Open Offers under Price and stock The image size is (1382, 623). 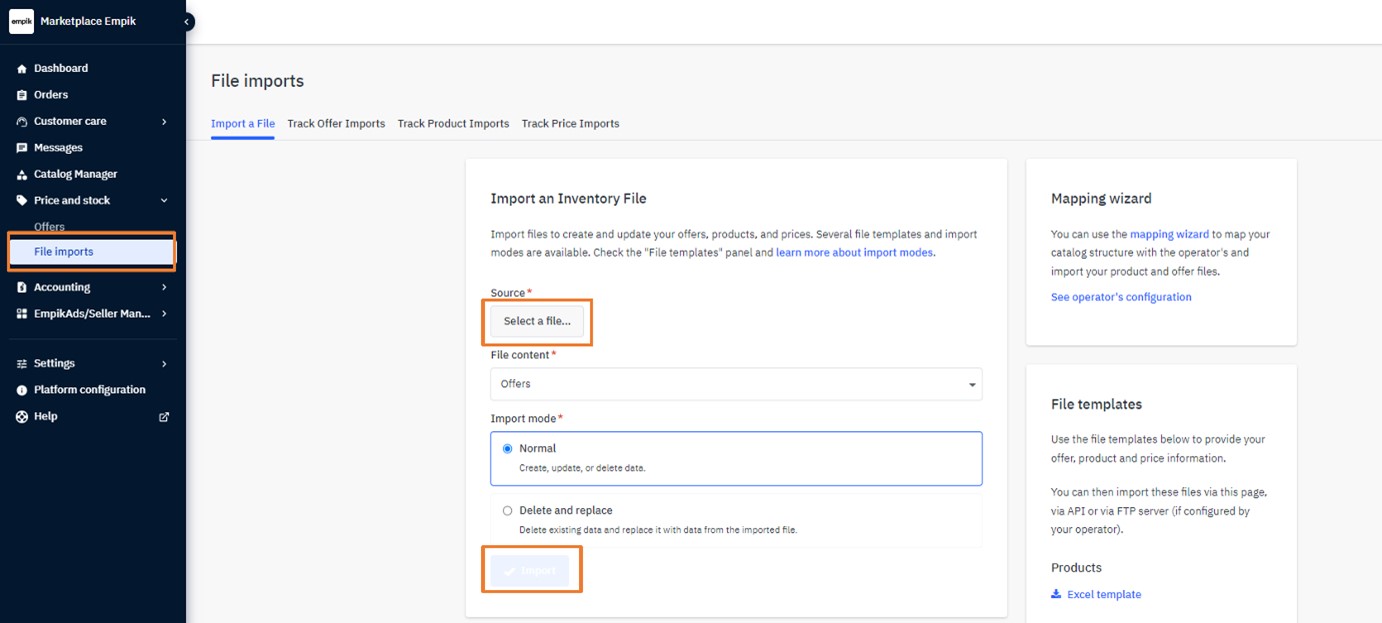[50, 227]
